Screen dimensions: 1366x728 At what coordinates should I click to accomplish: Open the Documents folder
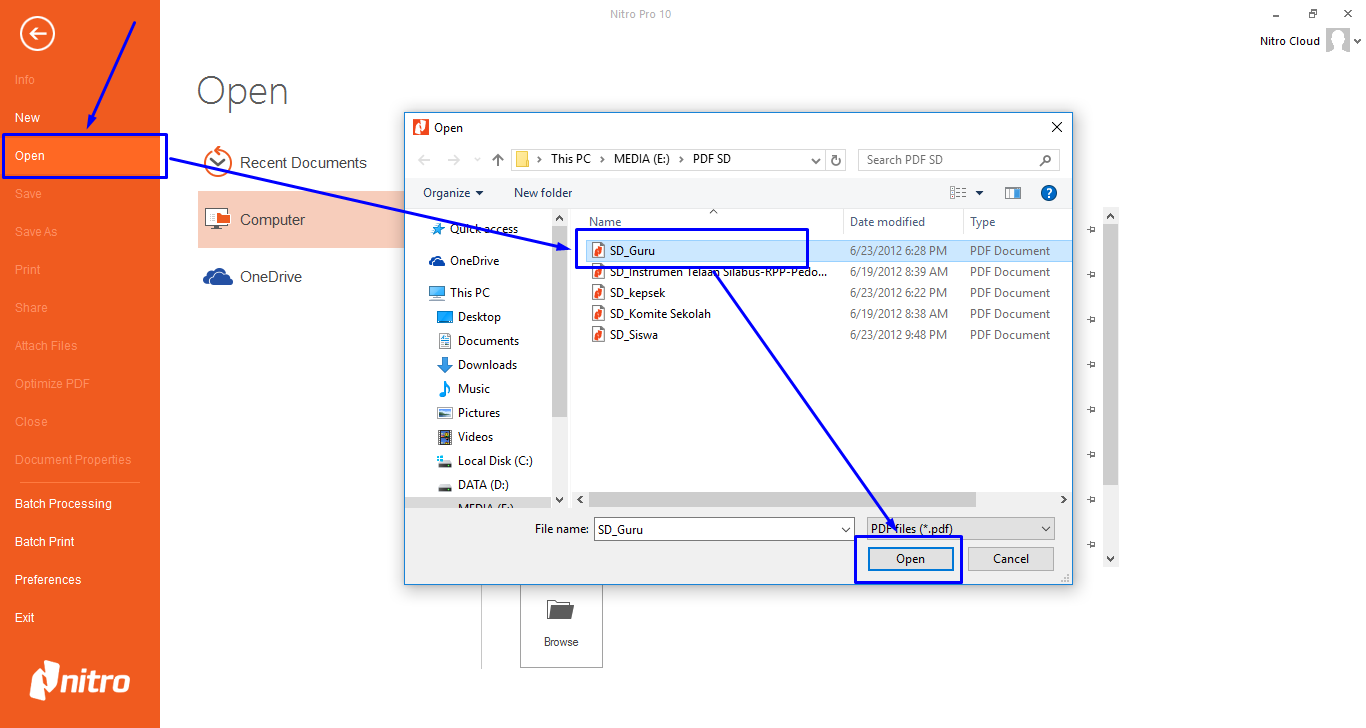[x=478, y=341]
